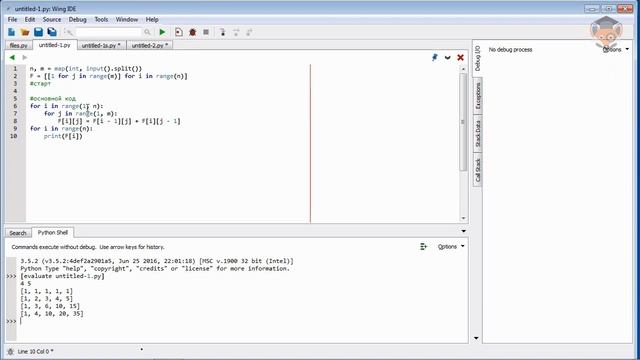Open the Debug menu
The width and height of the screenshot is (640, 360).
[x=78, y=19]
